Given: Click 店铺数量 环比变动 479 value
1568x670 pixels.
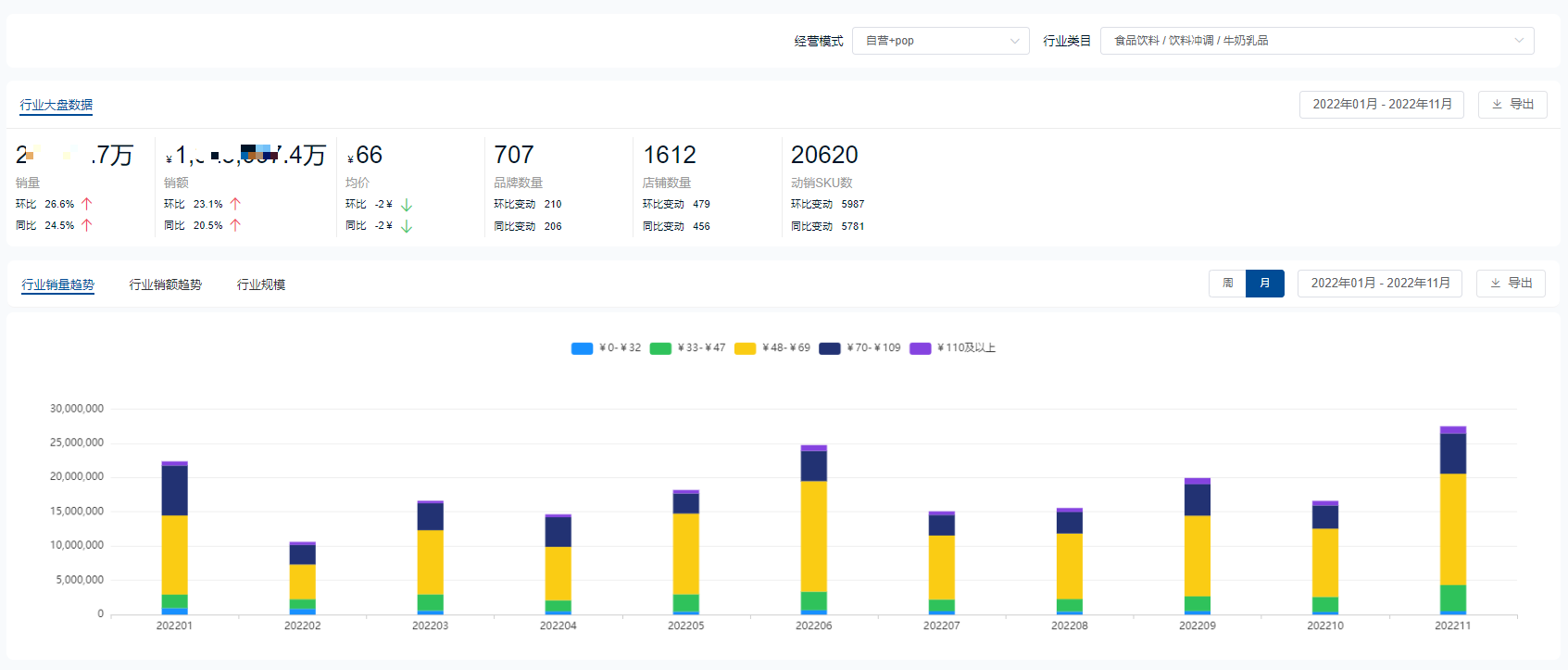Looking at the screenshot, I should (x=701, y=204).
